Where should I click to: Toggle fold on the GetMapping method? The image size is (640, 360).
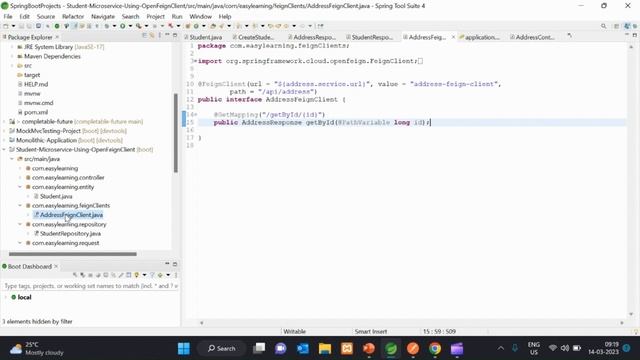(195, 115)
